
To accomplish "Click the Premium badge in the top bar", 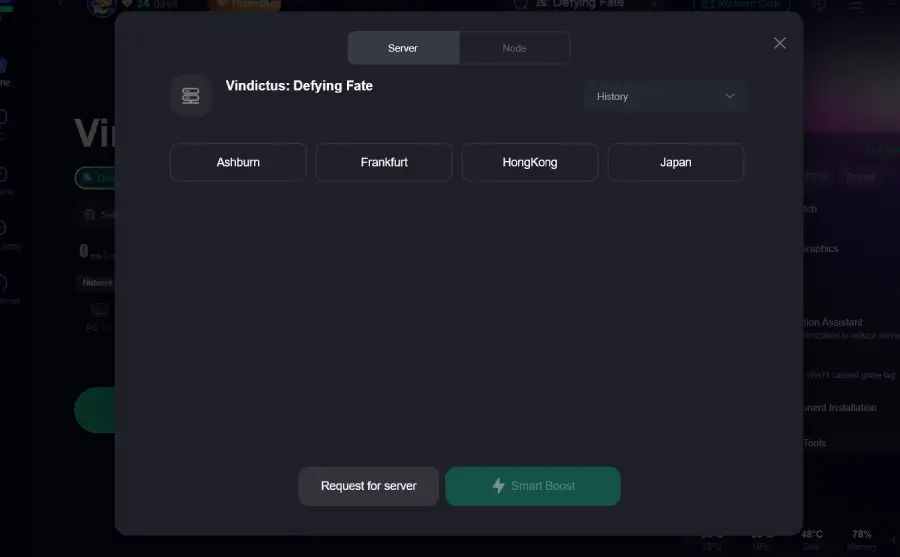I will (244, 4).
